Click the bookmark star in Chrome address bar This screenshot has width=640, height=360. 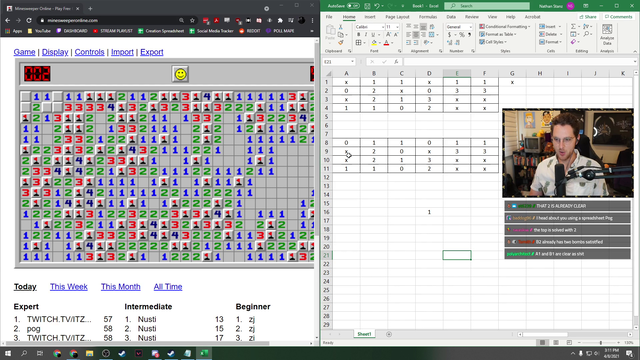192,20
